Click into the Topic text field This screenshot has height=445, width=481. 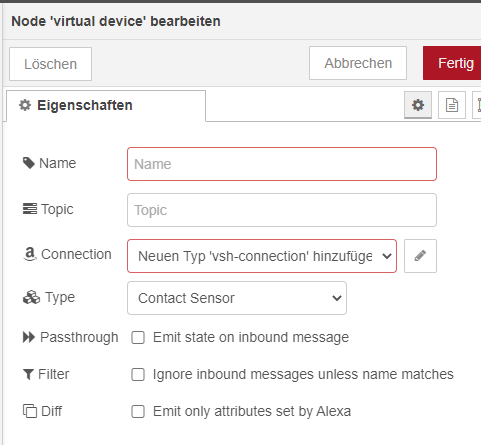[282, 210]
